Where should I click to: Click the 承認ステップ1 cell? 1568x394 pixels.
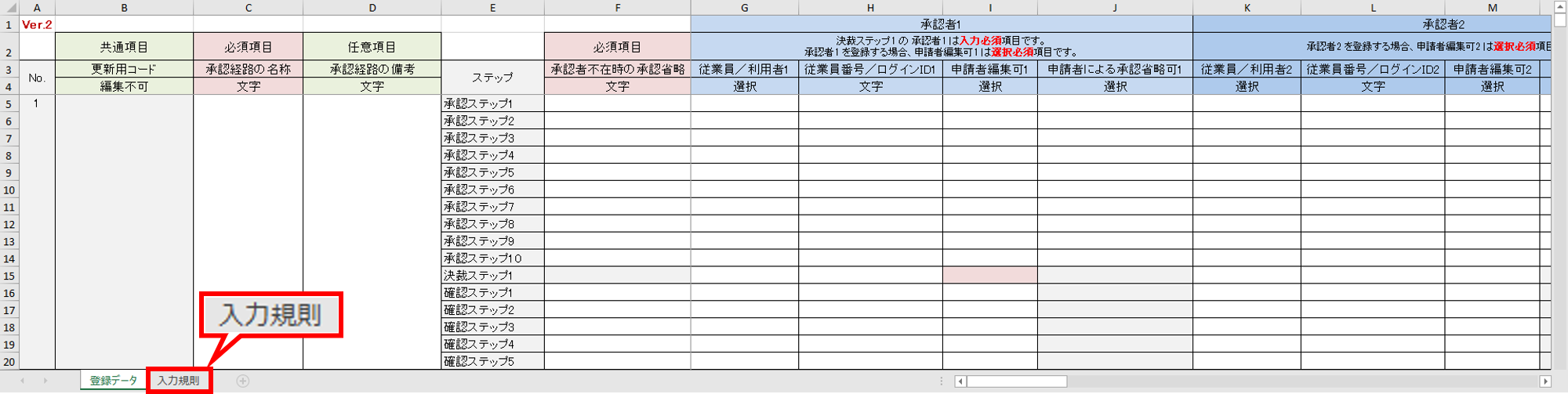(x=492, y=103)
